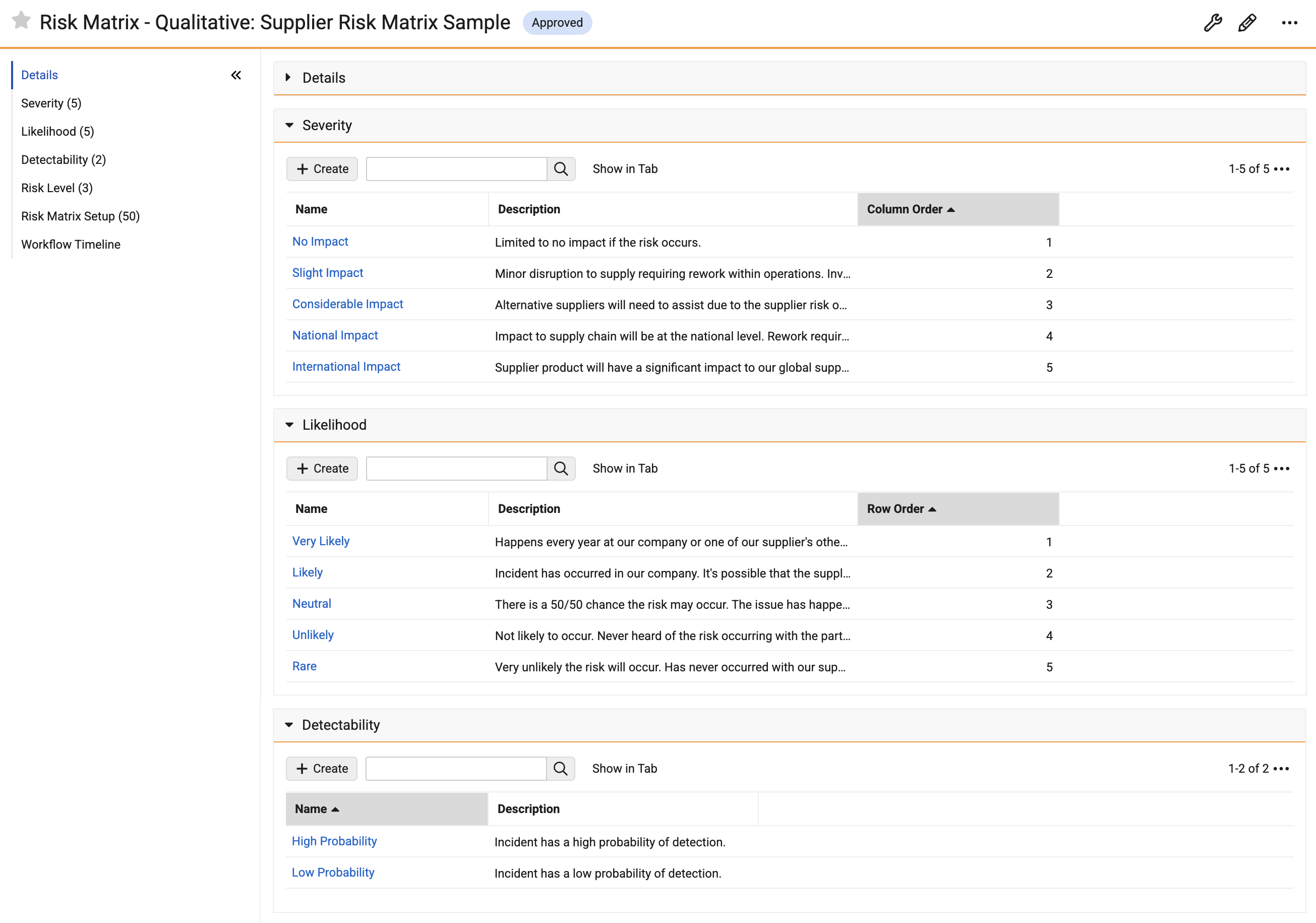Expand the Details section
1316x923 pixels.
coord(288,77)
